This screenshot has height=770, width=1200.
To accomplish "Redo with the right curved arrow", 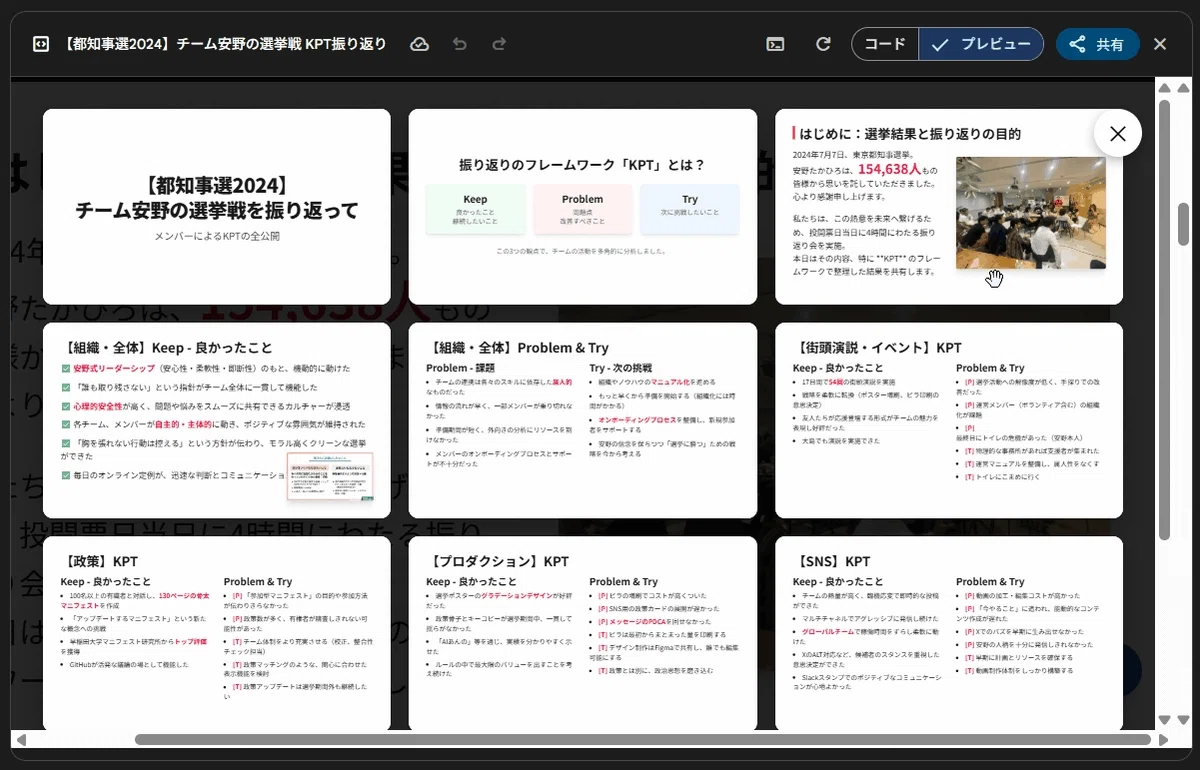I will pyautogui.click(x=499, y=44).
